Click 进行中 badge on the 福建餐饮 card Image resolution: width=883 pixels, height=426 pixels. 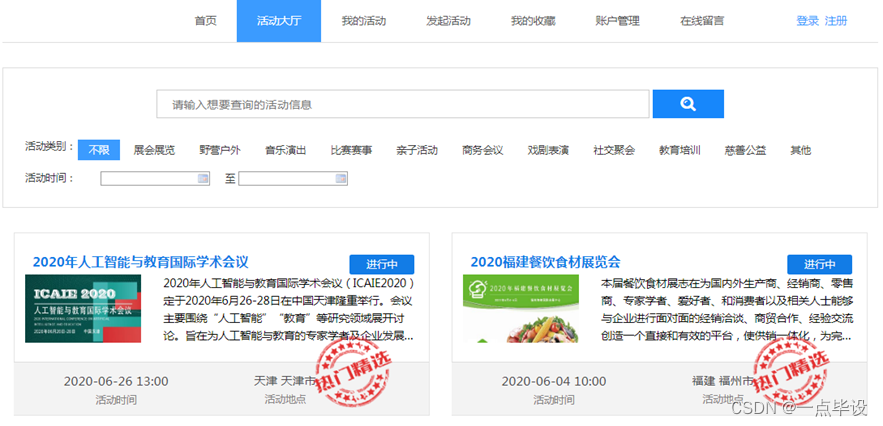(819, 264)
